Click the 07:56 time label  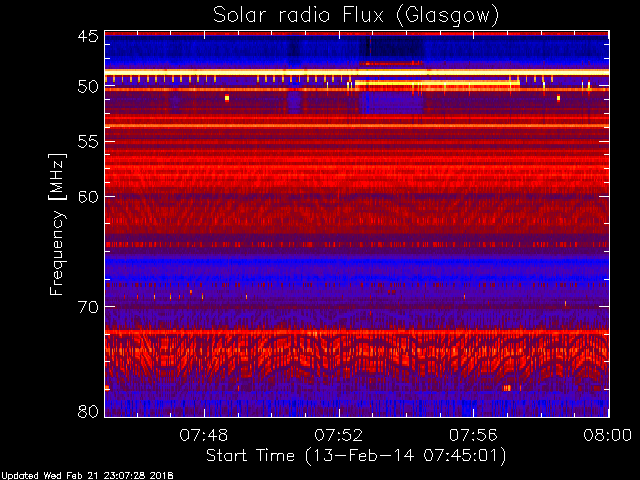473,435
